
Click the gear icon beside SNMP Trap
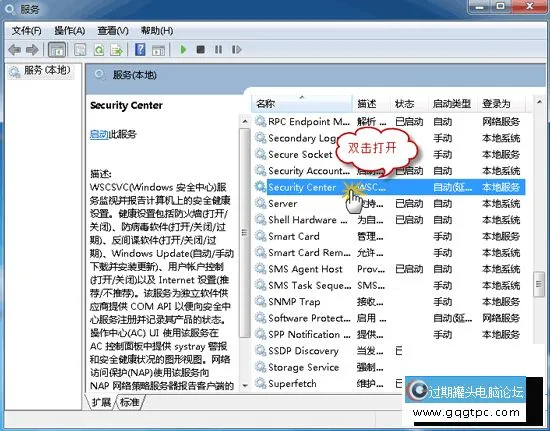pyautogui.click(x=260, y=301)
